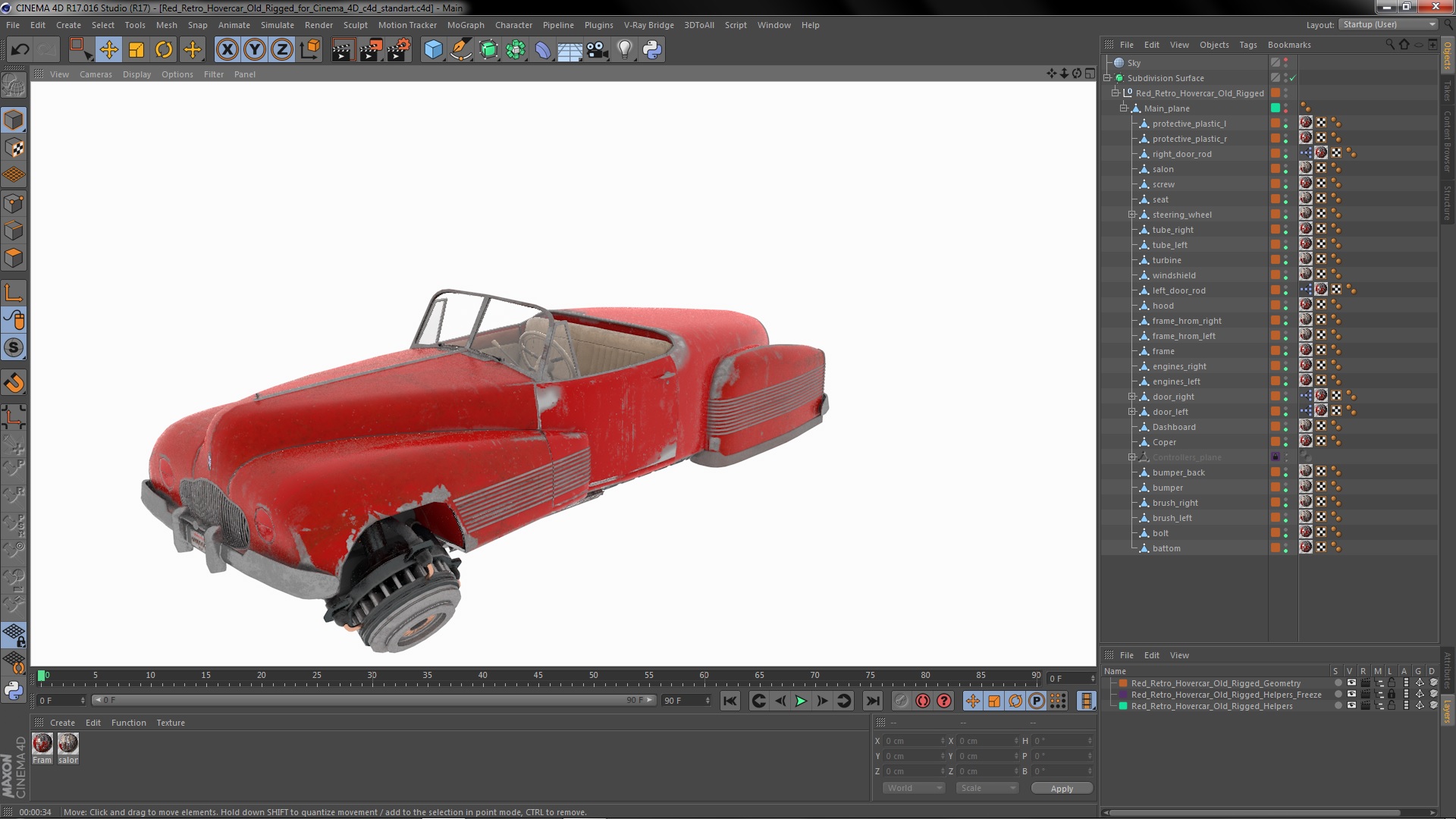This screenshot has width=1456, height=819.
Task: Add a Subdivision Surface generator icon
Action: [x=488, y=50]
